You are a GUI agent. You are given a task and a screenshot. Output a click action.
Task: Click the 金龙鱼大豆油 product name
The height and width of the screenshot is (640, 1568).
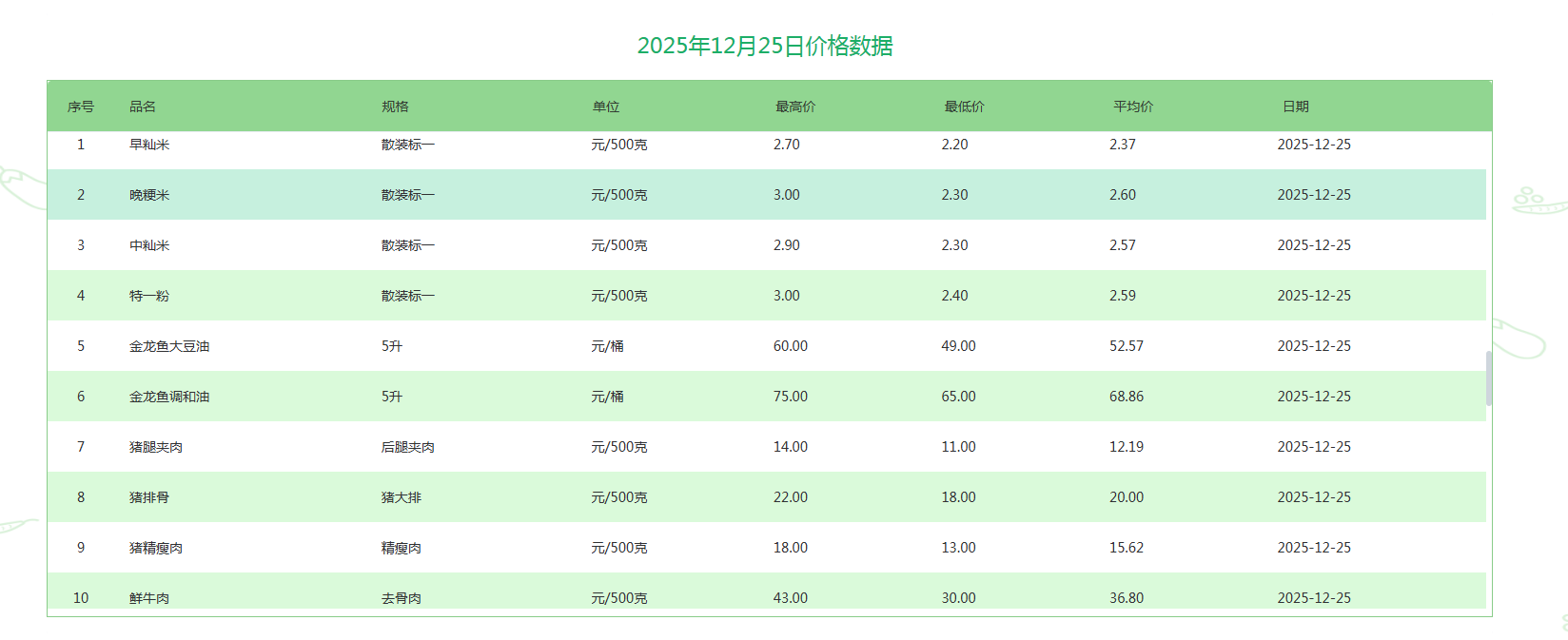click(169, 346)
